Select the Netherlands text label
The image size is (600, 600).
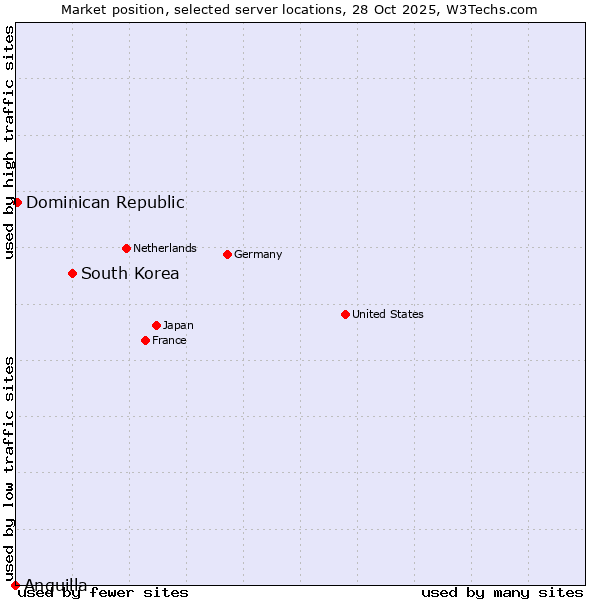(164, 248)
